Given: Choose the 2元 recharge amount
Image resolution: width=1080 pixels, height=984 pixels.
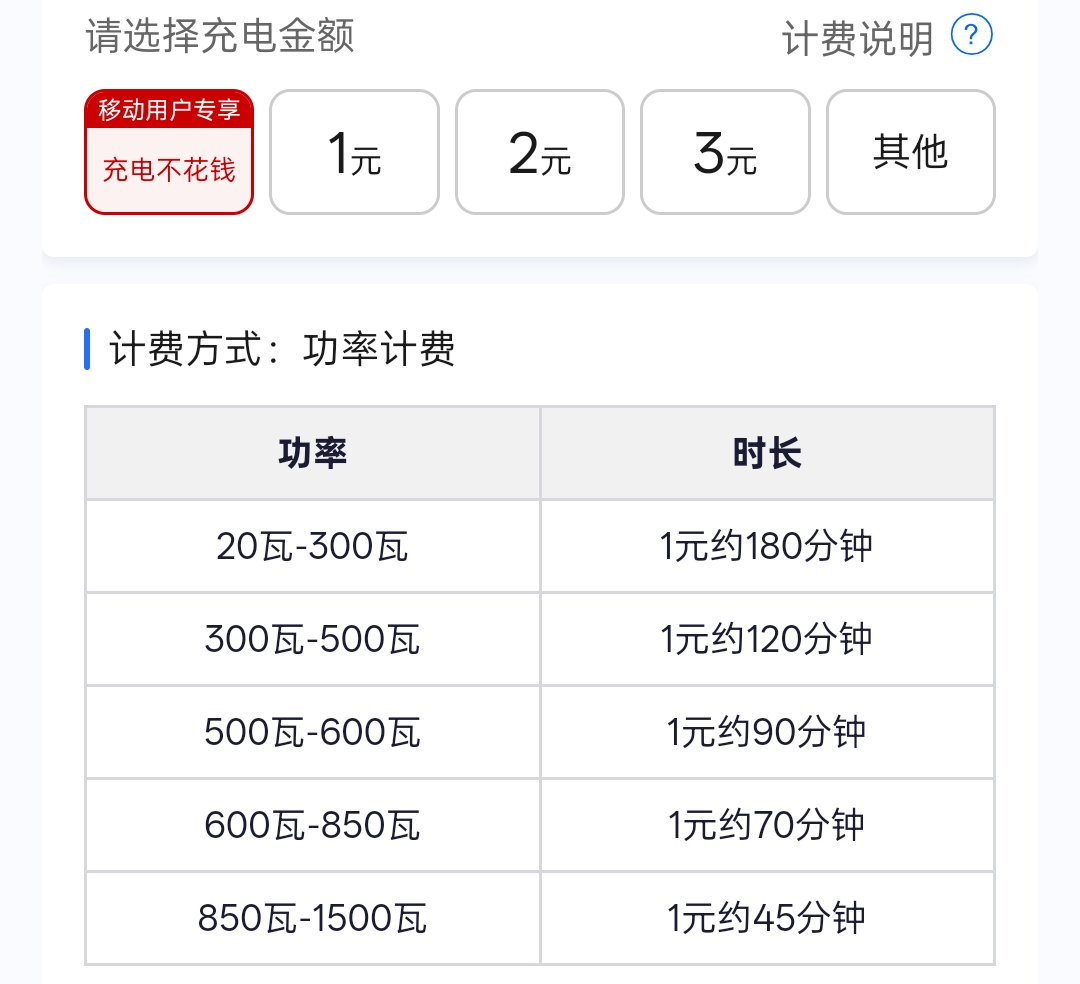Looking at the screenshot, I should (540, 151).
